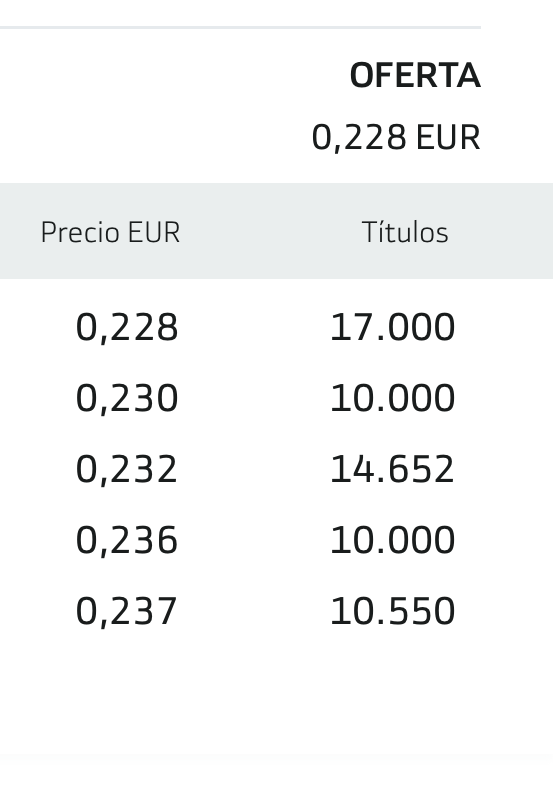Select the 0,237 price cell
553x795 pixels.
click(127, 611)
